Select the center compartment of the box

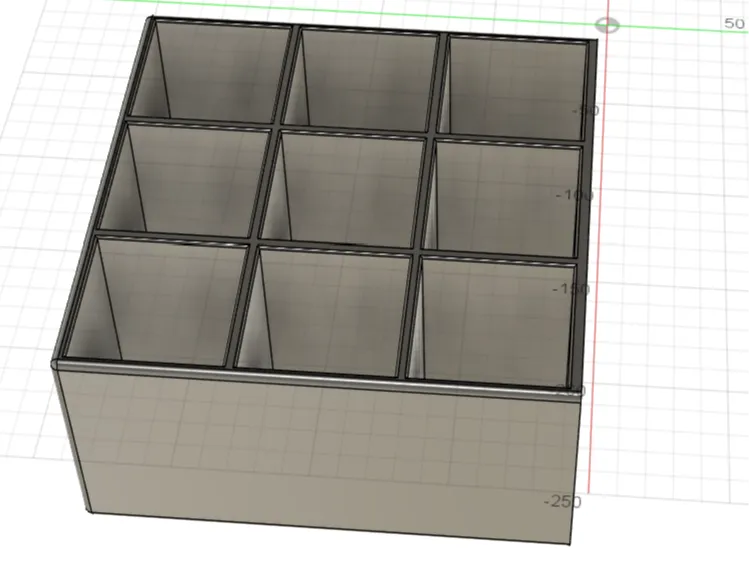(343, 188)
